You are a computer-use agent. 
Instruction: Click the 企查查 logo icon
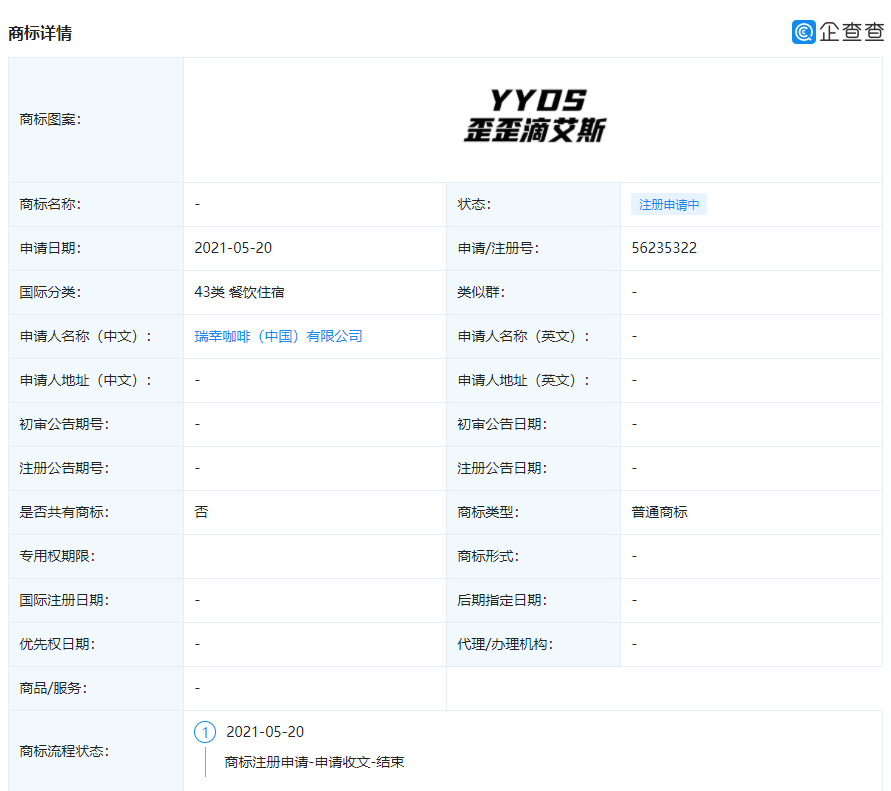(803, 32)
